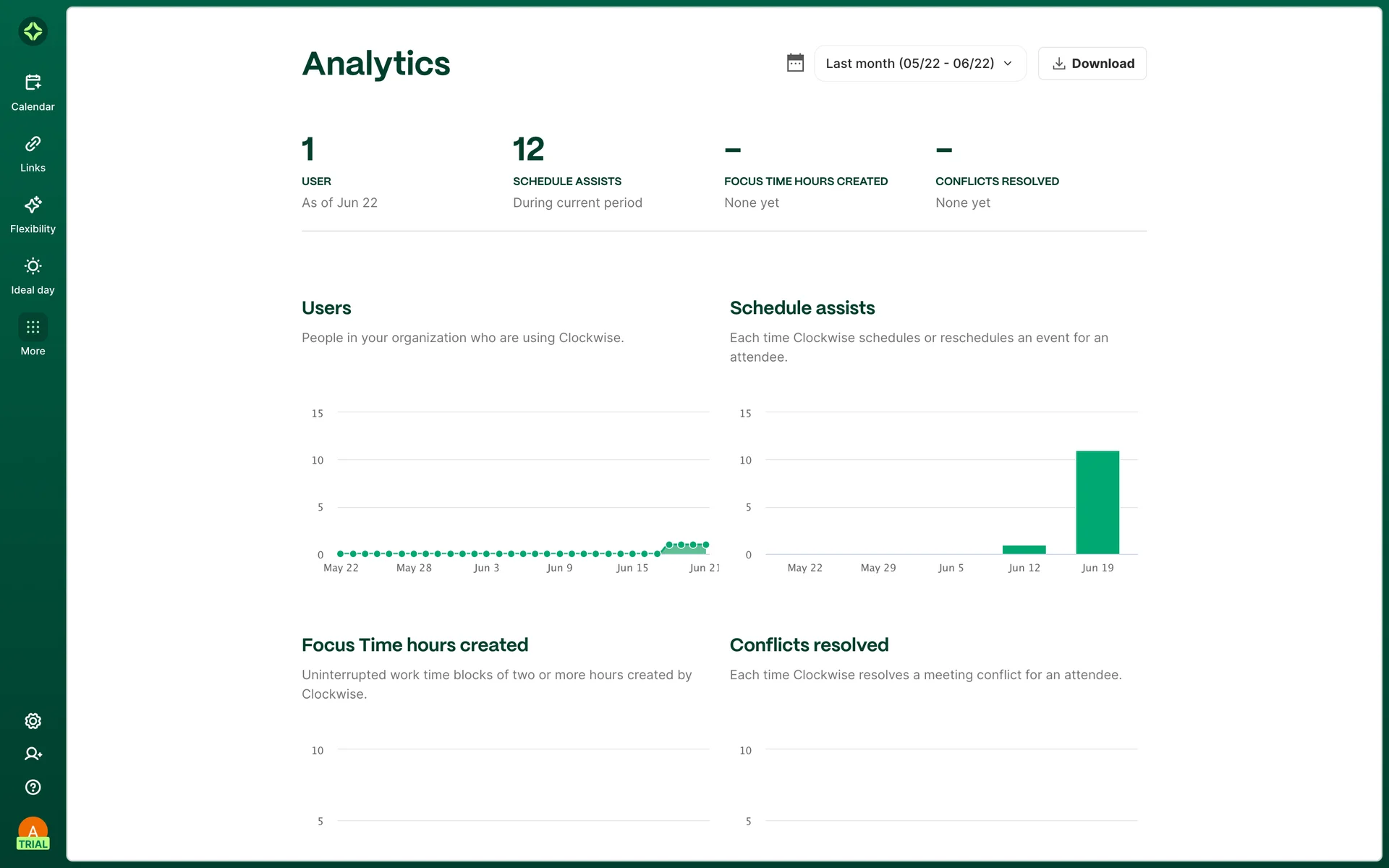The width and height of the screenshot is (1389, 868).
Task: Click the Jun 12 schedule assists bar
Action: (x=1024, y=550)
